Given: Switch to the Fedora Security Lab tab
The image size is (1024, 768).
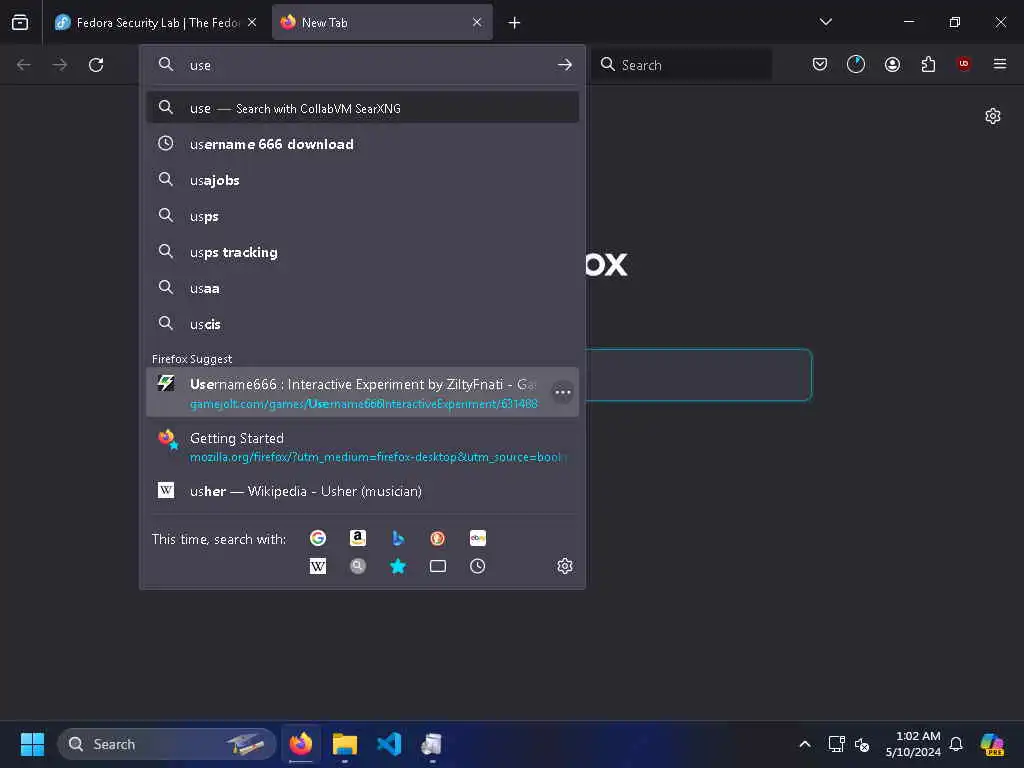Looking at the screenshot, I should [155, 22].
